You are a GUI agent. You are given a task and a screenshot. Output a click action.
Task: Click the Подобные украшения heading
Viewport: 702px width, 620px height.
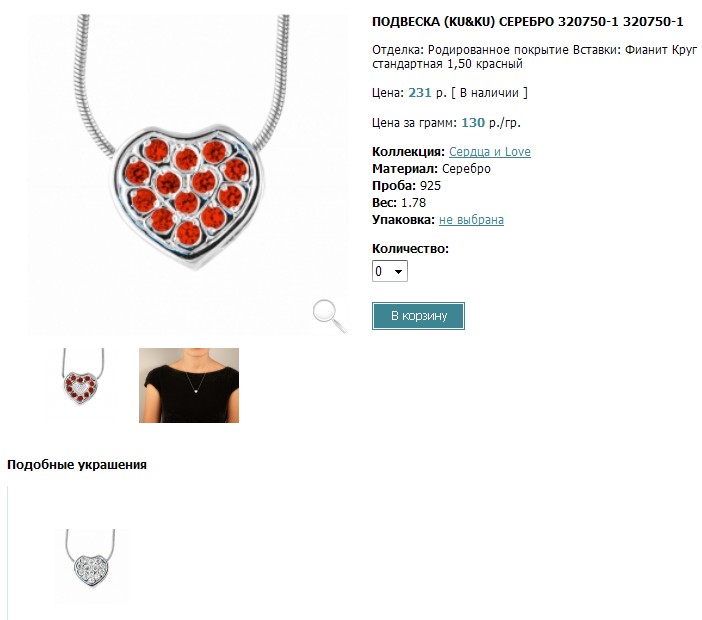click(77, 465)
